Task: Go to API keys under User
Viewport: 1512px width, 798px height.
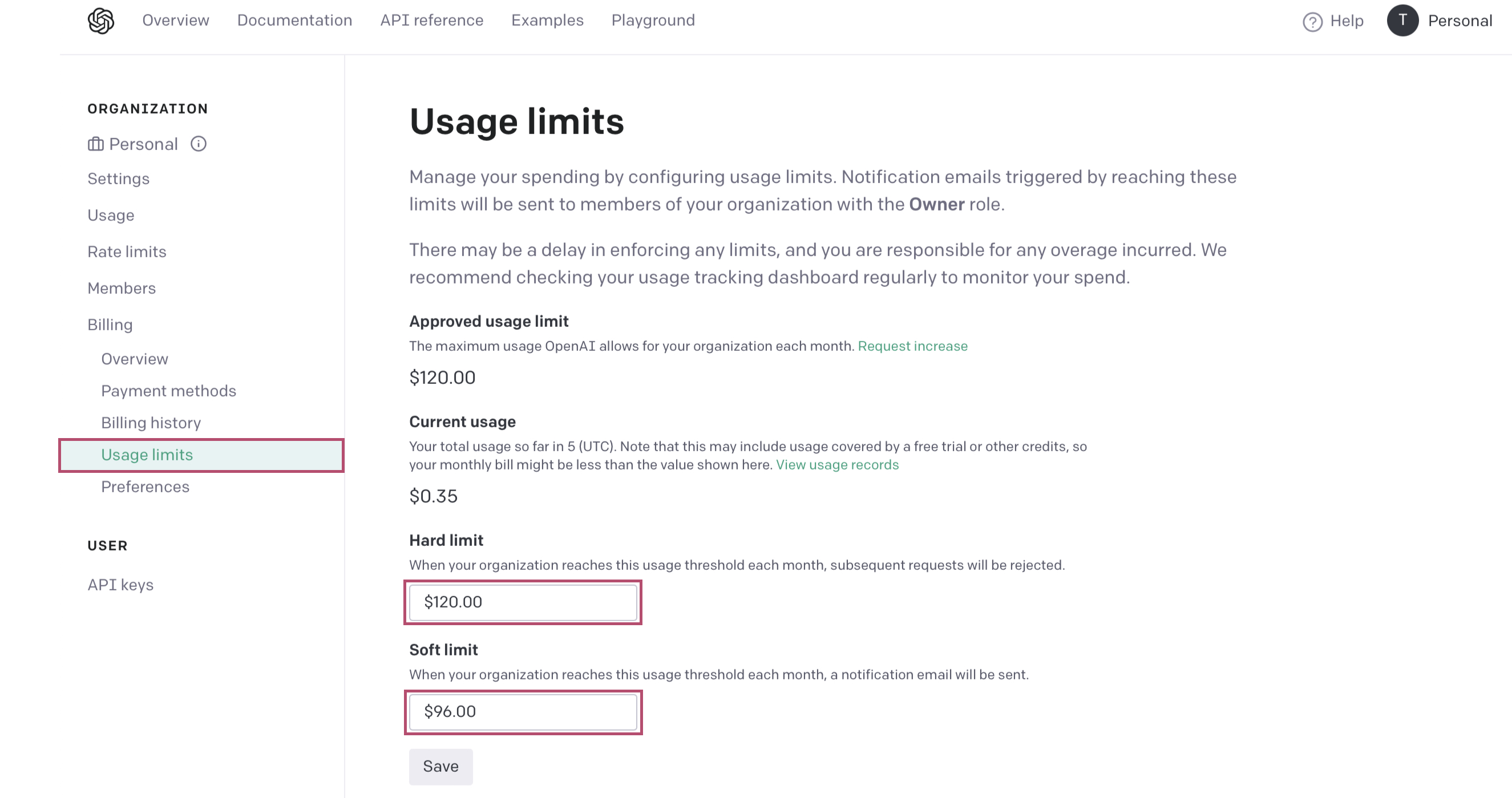Action: point(120,585)
